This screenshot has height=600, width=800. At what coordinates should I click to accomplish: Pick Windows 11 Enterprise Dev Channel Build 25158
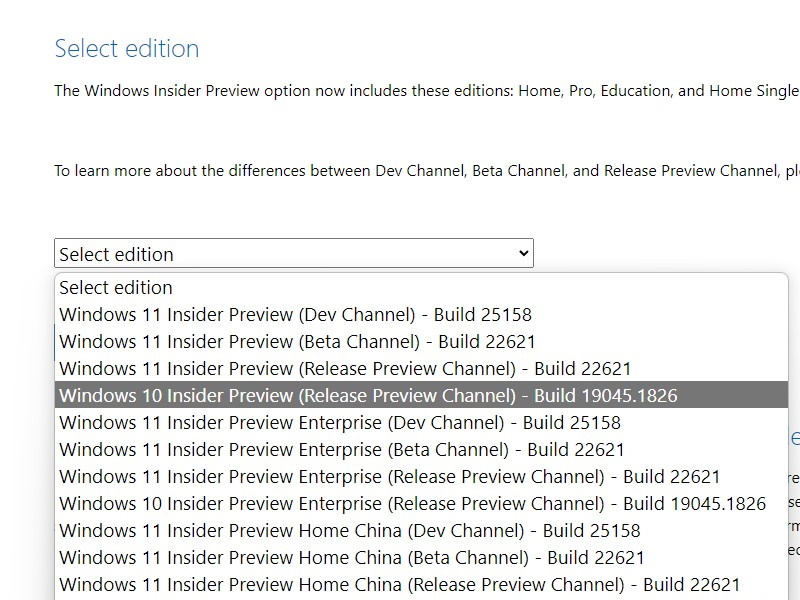point(340,422)
